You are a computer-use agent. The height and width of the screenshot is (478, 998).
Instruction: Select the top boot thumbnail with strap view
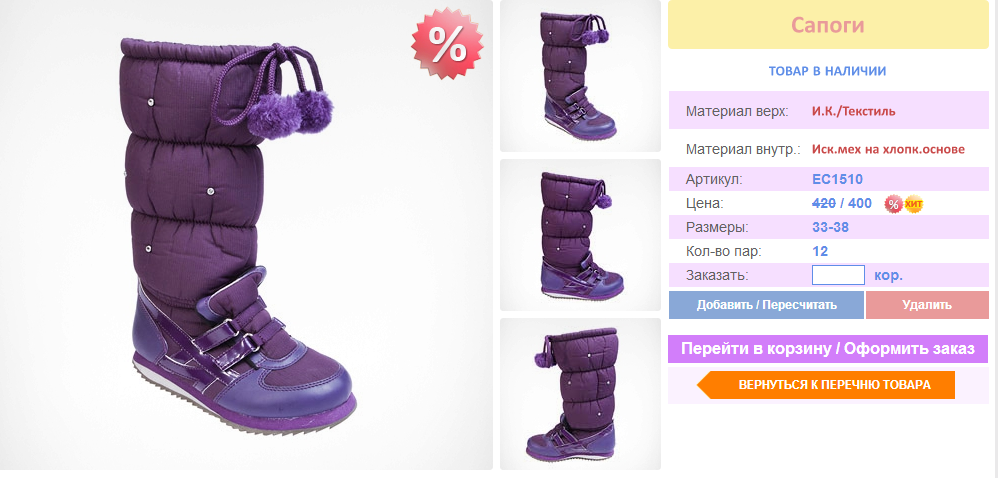pyautogui.click(x=580, y=76)
